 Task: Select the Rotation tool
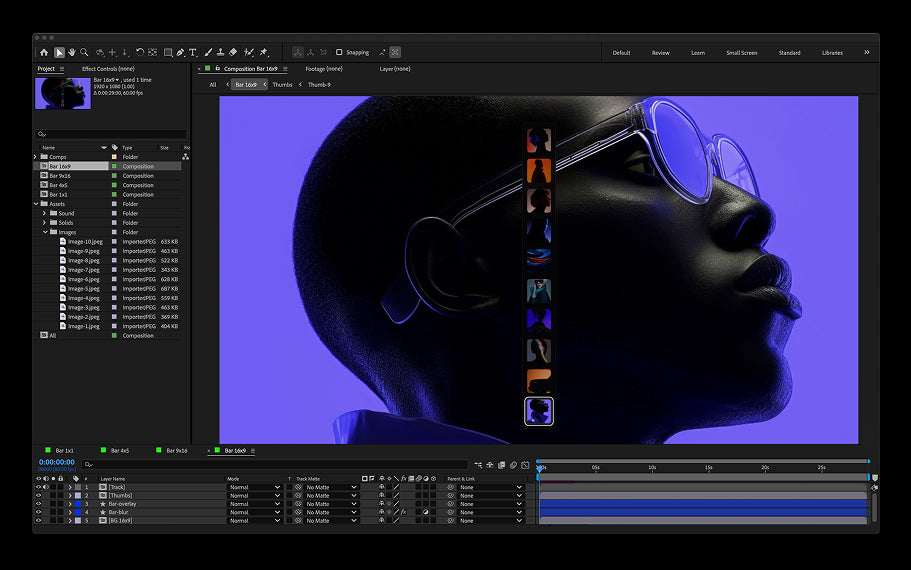tap(139, 52)
